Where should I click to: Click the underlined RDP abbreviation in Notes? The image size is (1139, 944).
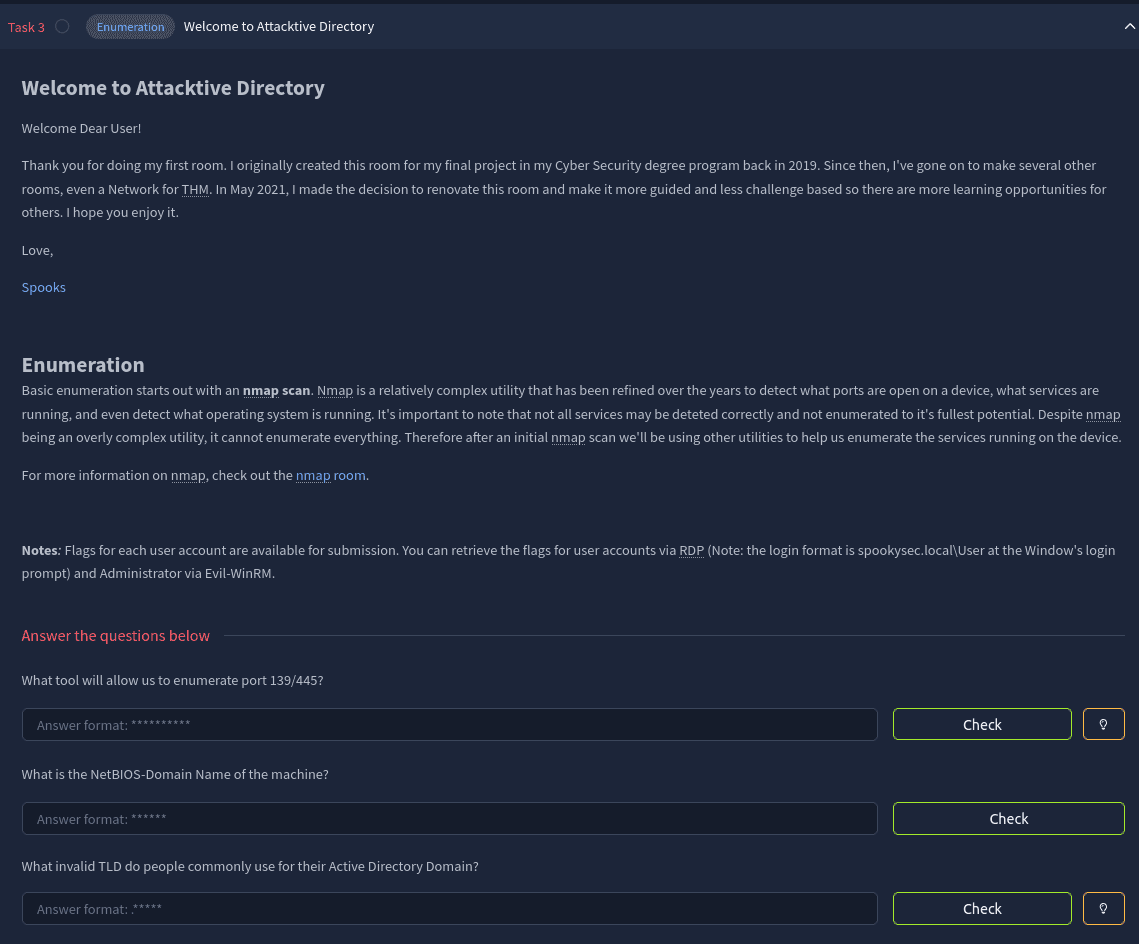[x=691, y=550]
